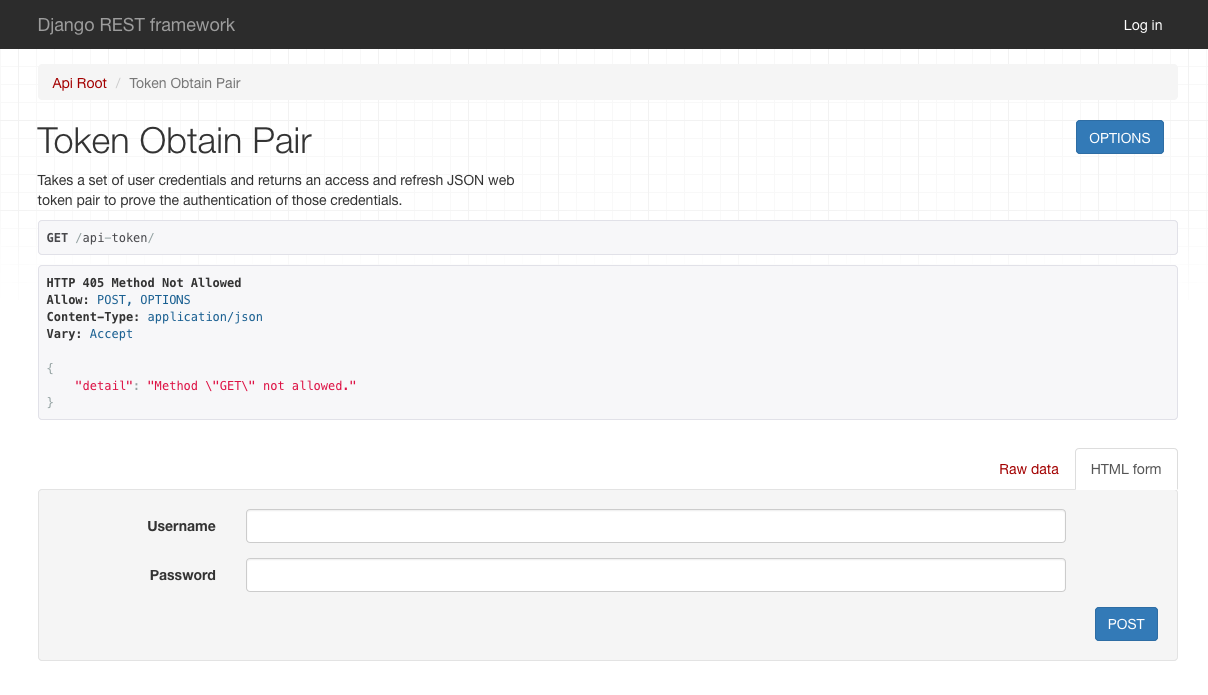Click the OPTIONS link in the Allow header
The image size is (1208, 695).
[165, 299]
